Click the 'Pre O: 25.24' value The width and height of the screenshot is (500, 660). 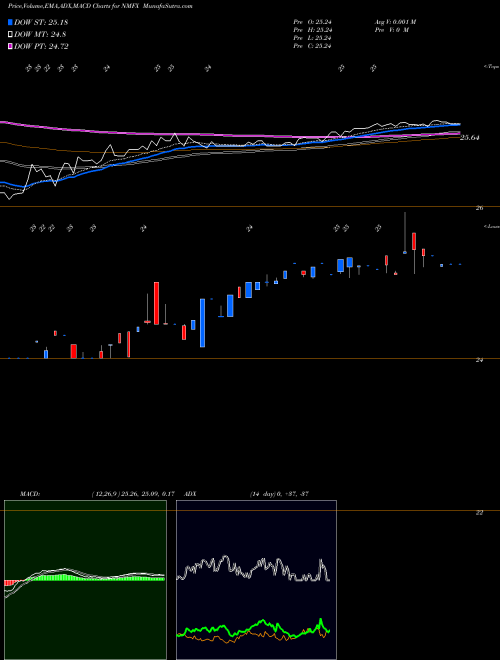tap(312, 22)
